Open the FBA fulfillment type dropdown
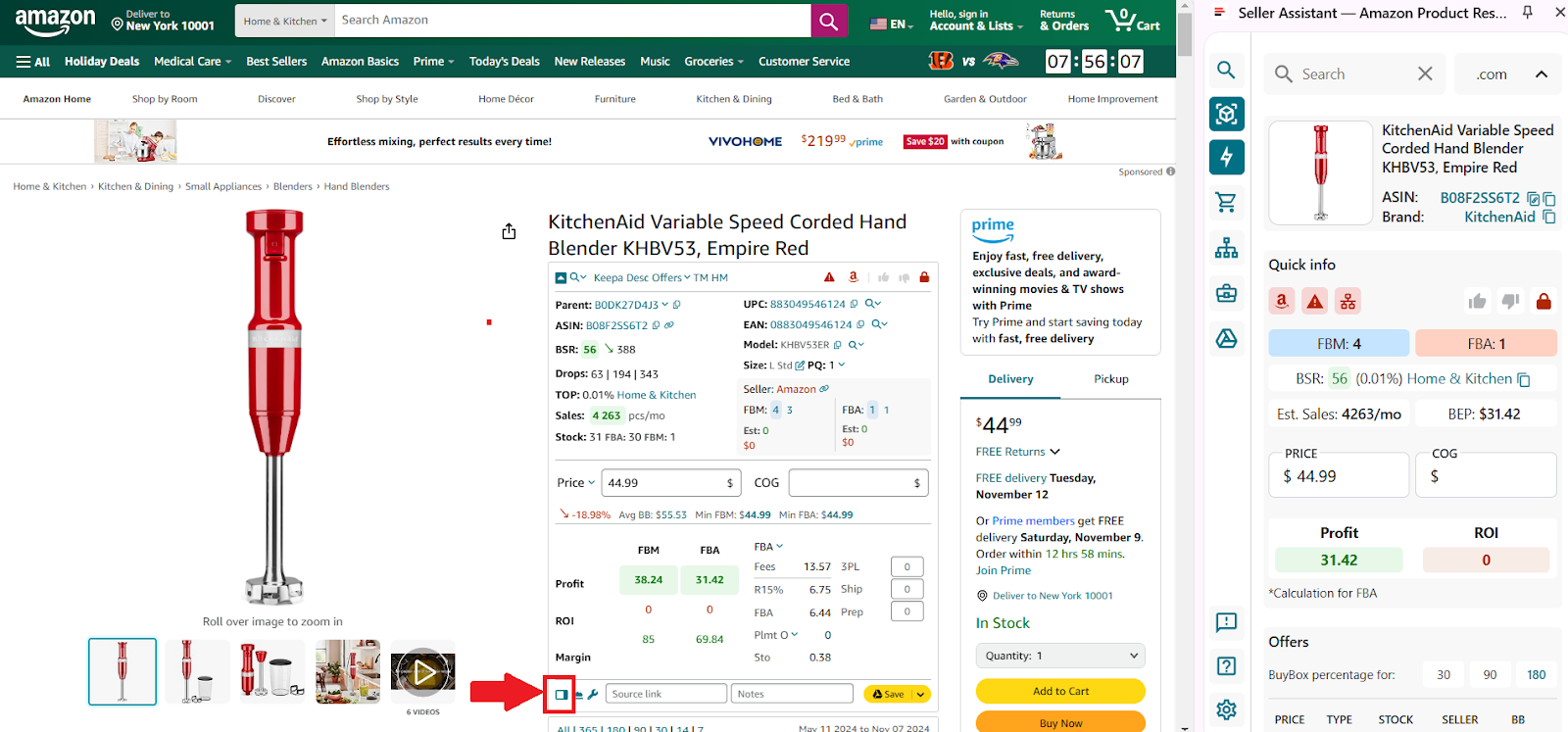The width and height of the screenshot is (1568, 732). tap(768, 547)
